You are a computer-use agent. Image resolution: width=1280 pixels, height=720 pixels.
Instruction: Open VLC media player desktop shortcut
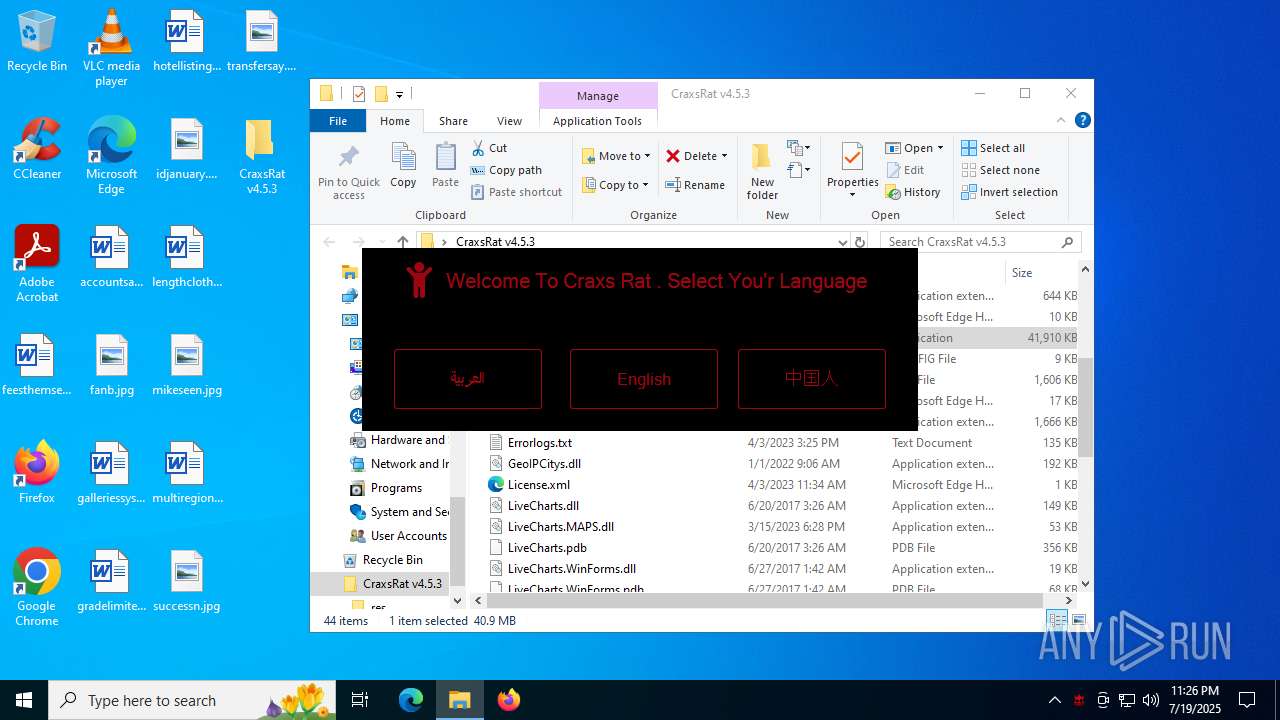point(111,49)
